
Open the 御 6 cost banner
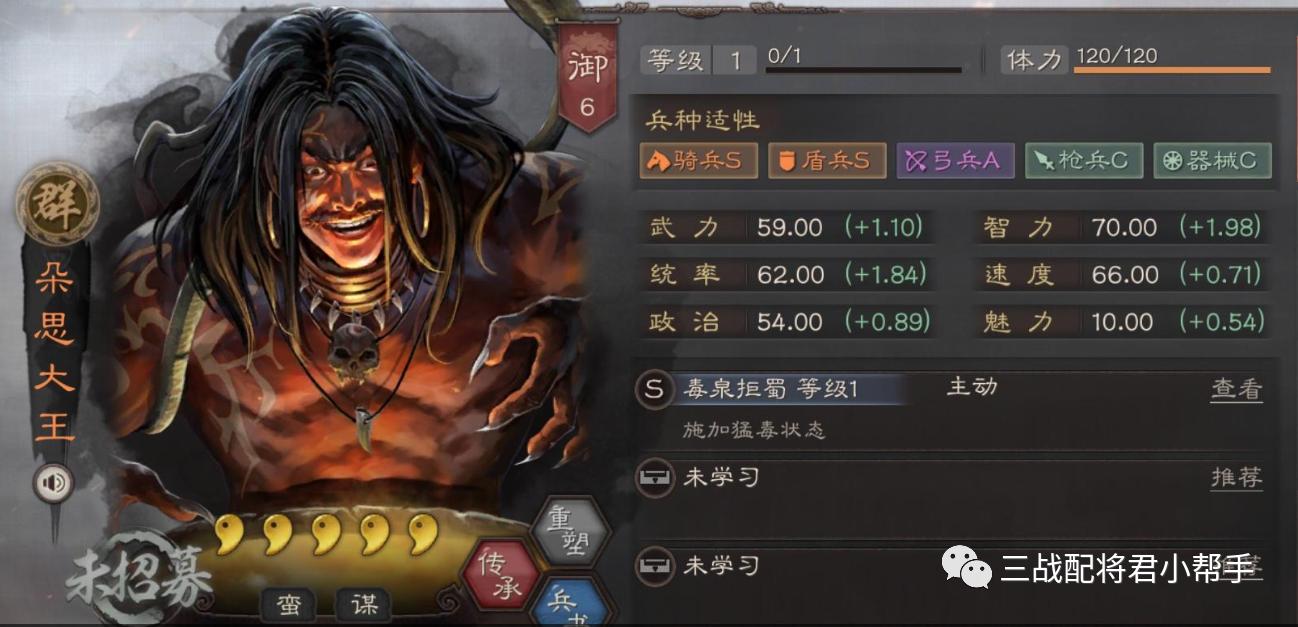[586, 86]
